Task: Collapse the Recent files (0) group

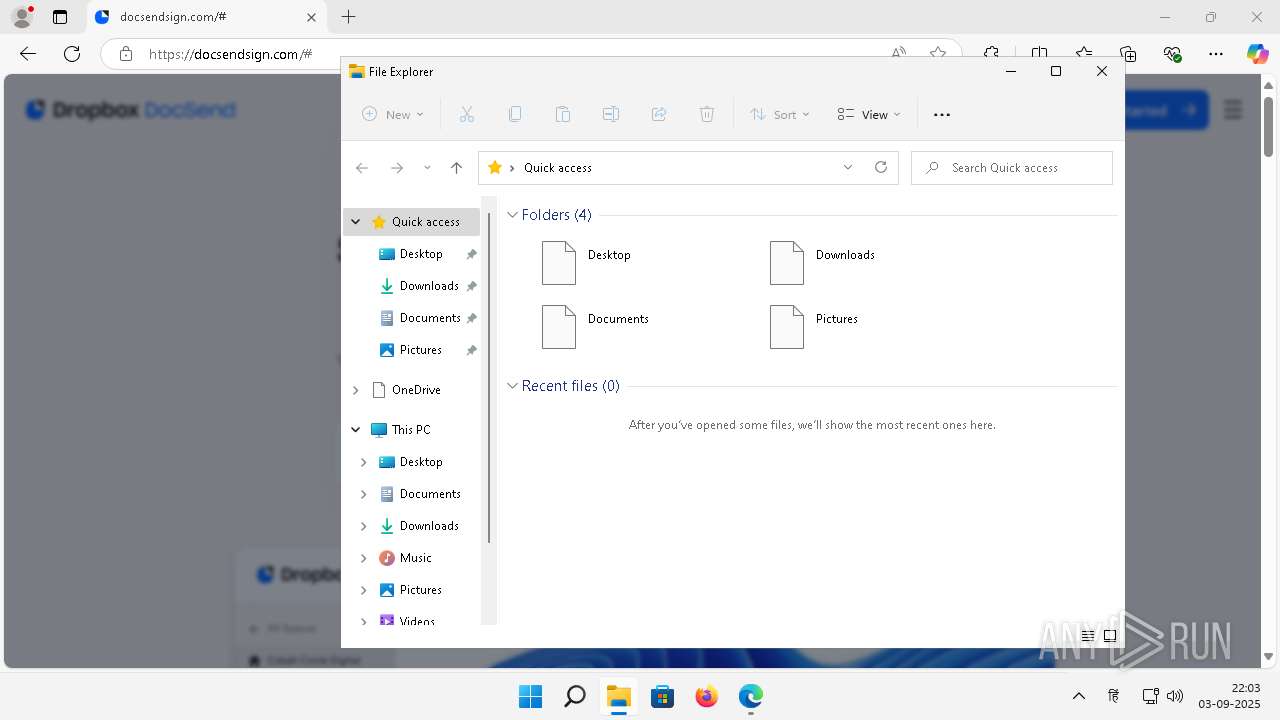Action: point(513,386)
